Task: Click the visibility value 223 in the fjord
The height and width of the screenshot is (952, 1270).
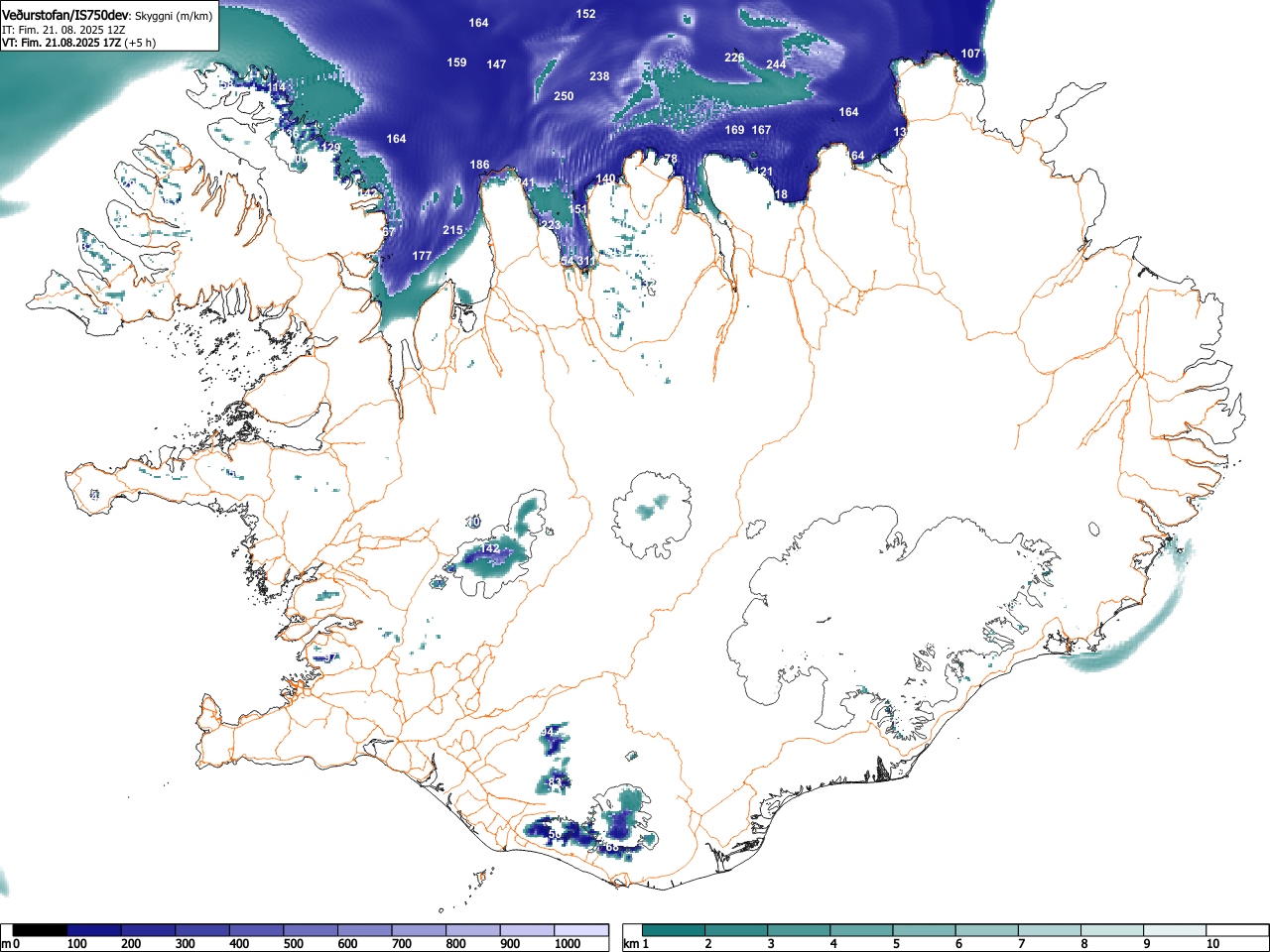Action: pos(551,225)
